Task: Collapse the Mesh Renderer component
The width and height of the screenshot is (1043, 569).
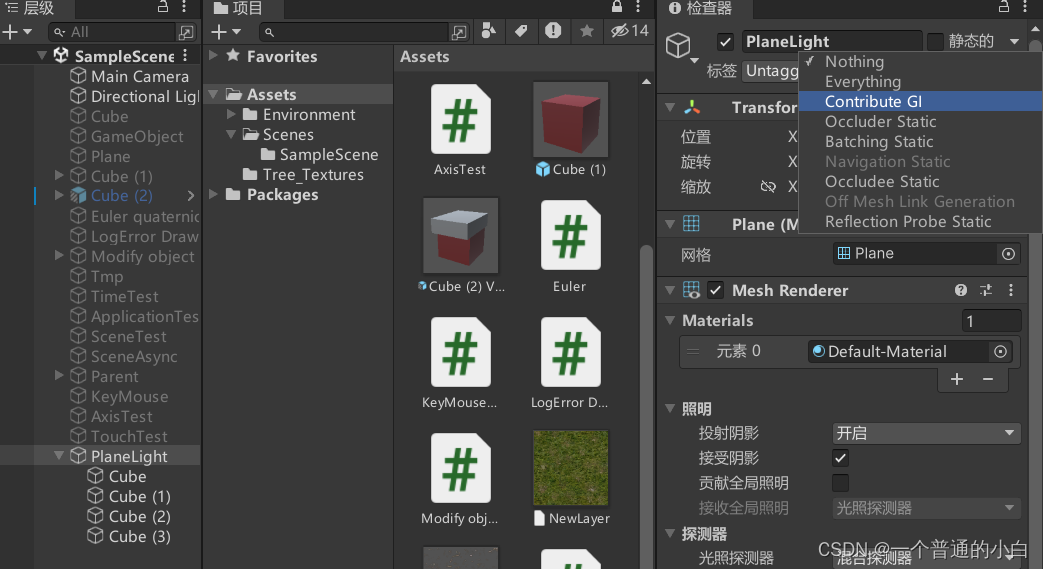Action: (x=670, y=290)
